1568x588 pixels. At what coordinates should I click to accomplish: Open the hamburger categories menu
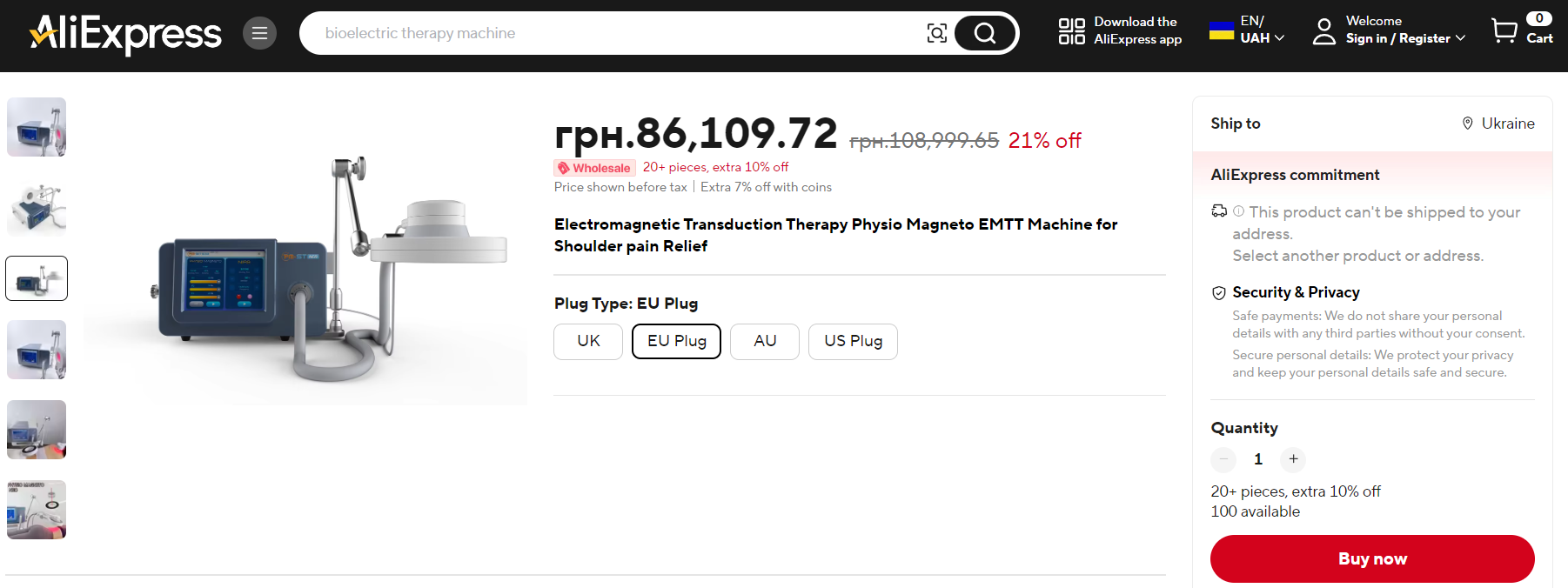pyautogui.click(x=259, y=33)
